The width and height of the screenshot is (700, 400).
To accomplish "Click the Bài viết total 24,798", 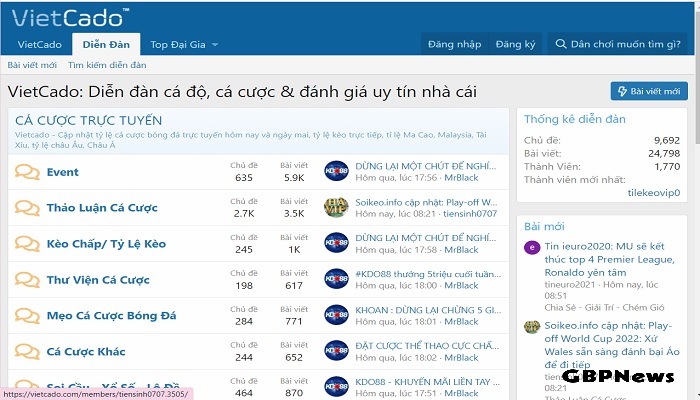I will tap(664, 154).
